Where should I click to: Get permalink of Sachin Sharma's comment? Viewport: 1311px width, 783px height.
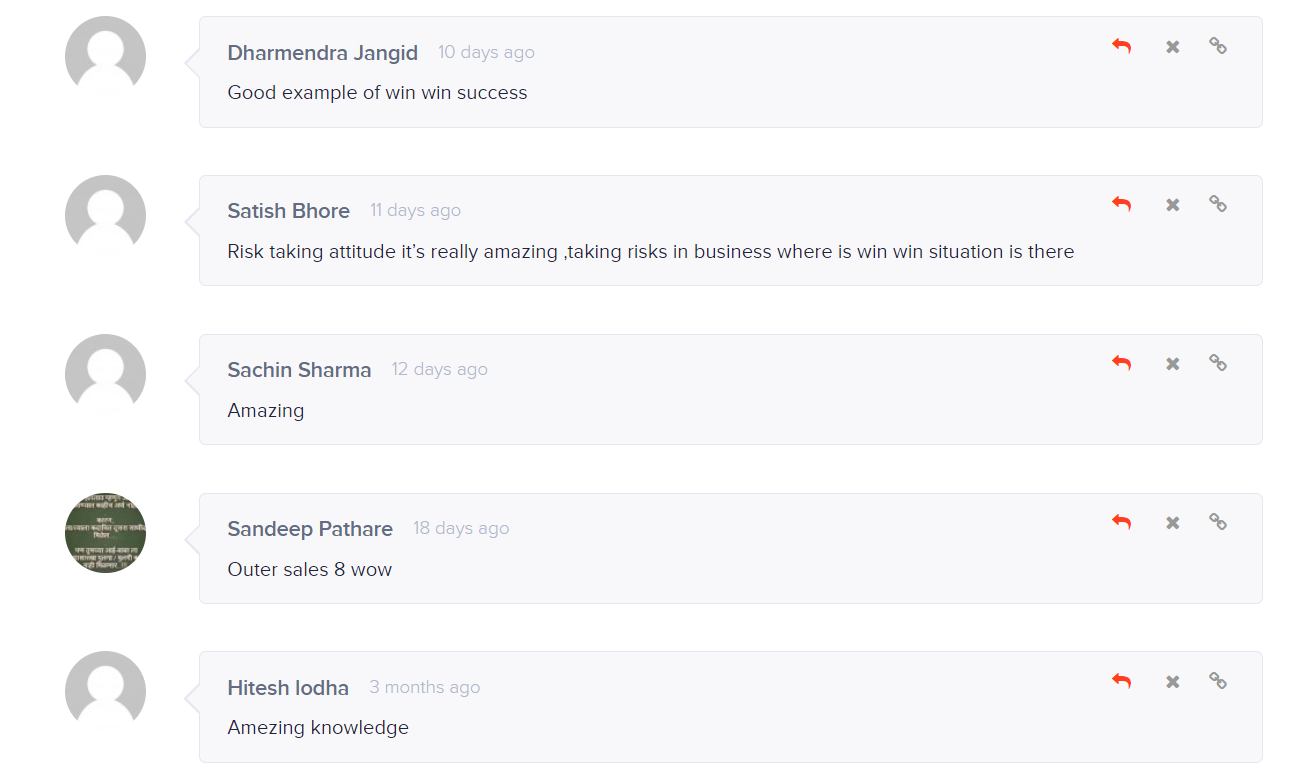click(1218, 363)
